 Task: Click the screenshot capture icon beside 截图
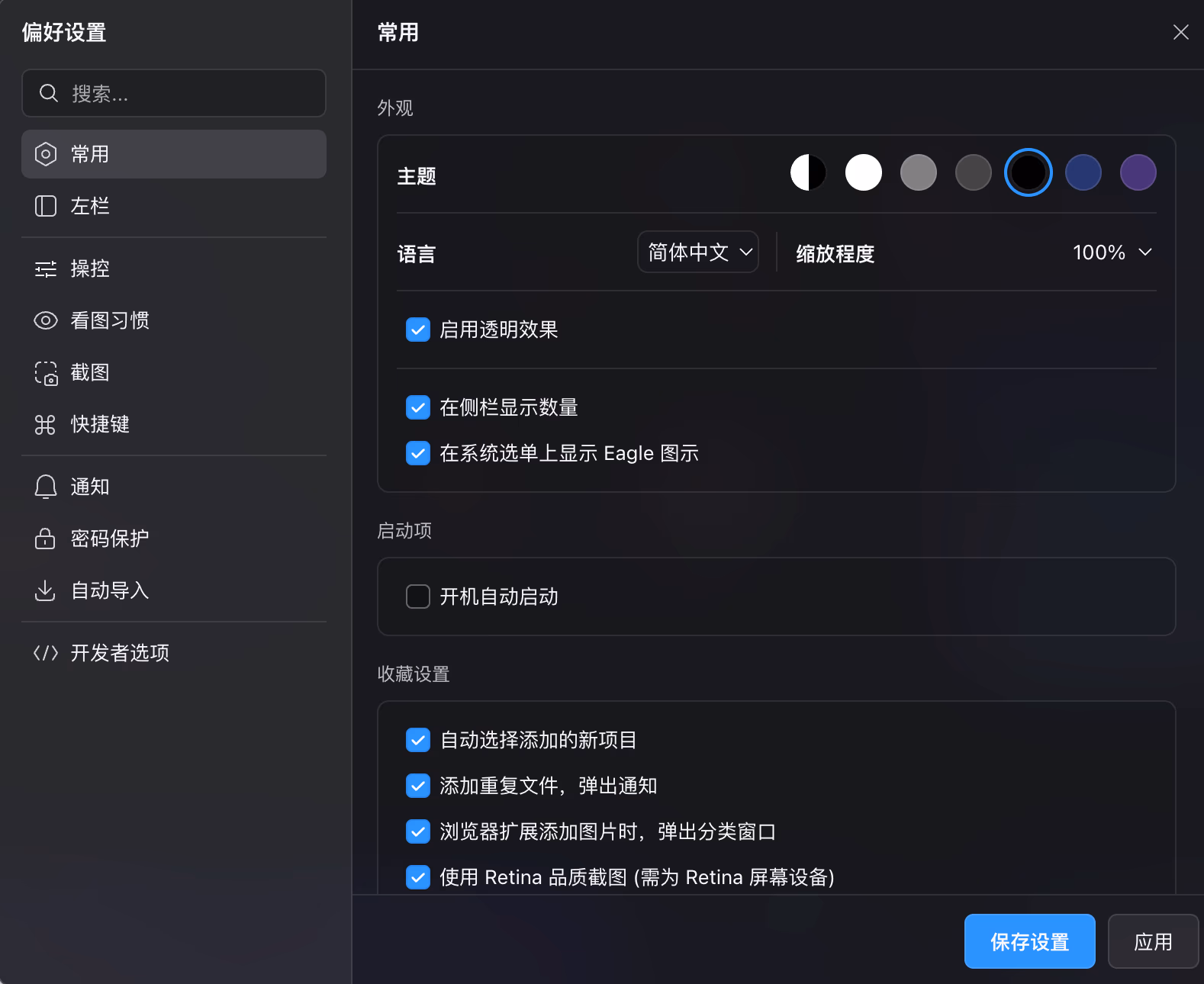[x=46, y=373]
